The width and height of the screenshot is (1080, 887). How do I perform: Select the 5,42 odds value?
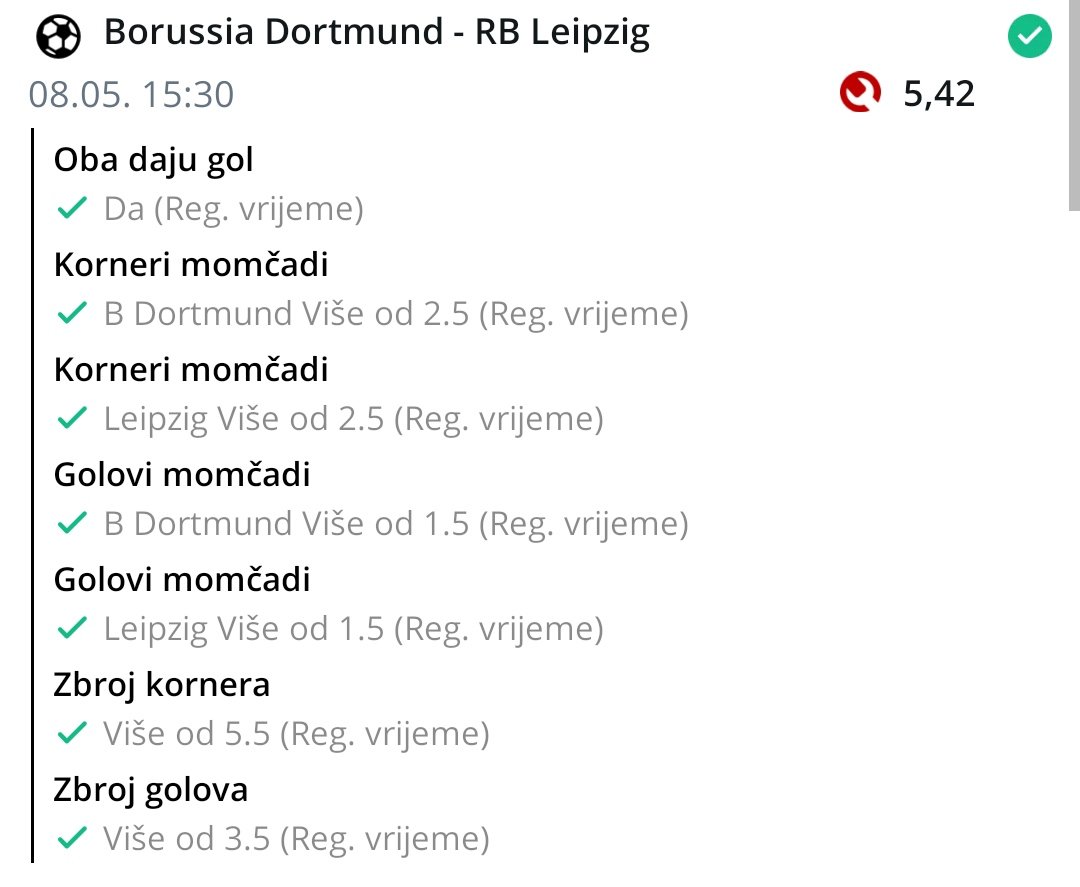[938, 94]
